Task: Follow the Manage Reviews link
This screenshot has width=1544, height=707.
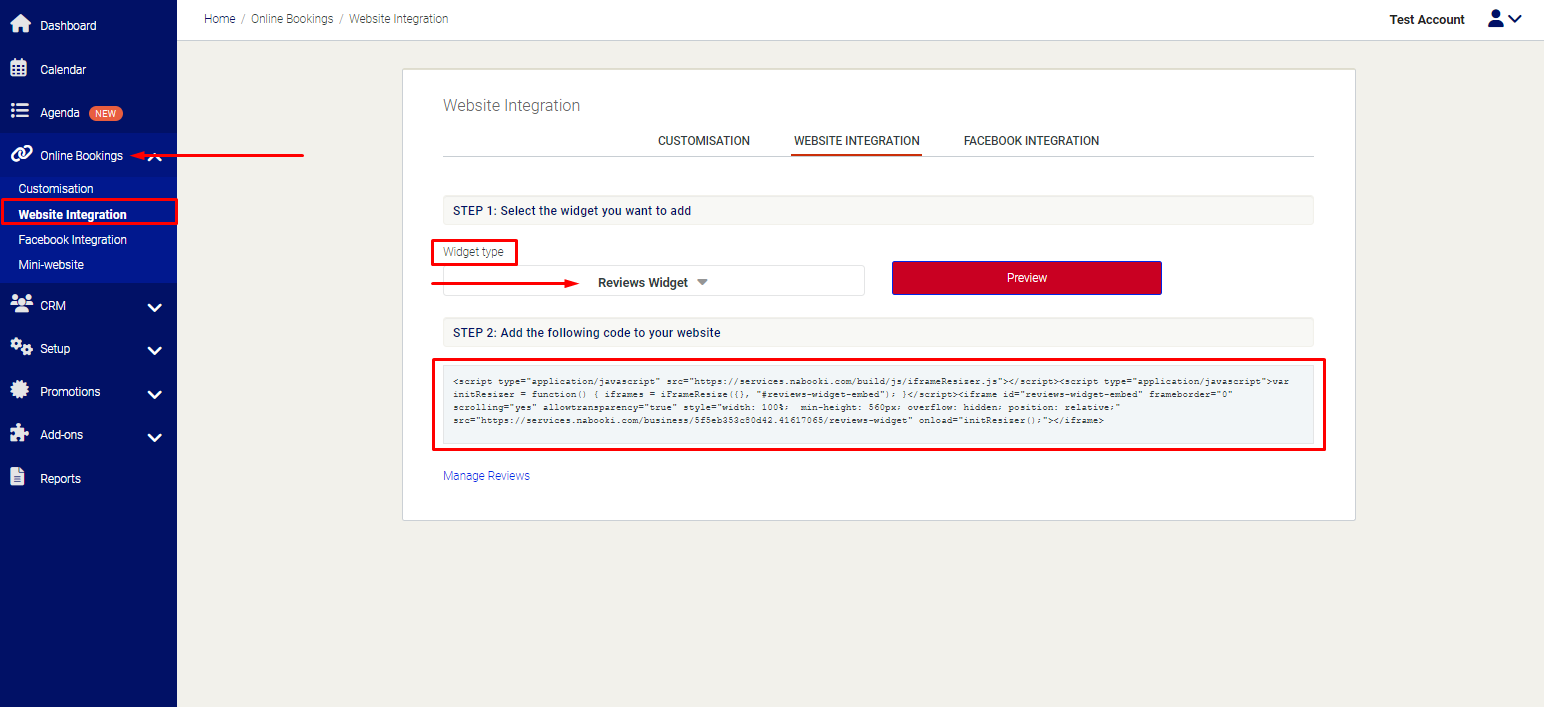Action: [x=486, y=476]
